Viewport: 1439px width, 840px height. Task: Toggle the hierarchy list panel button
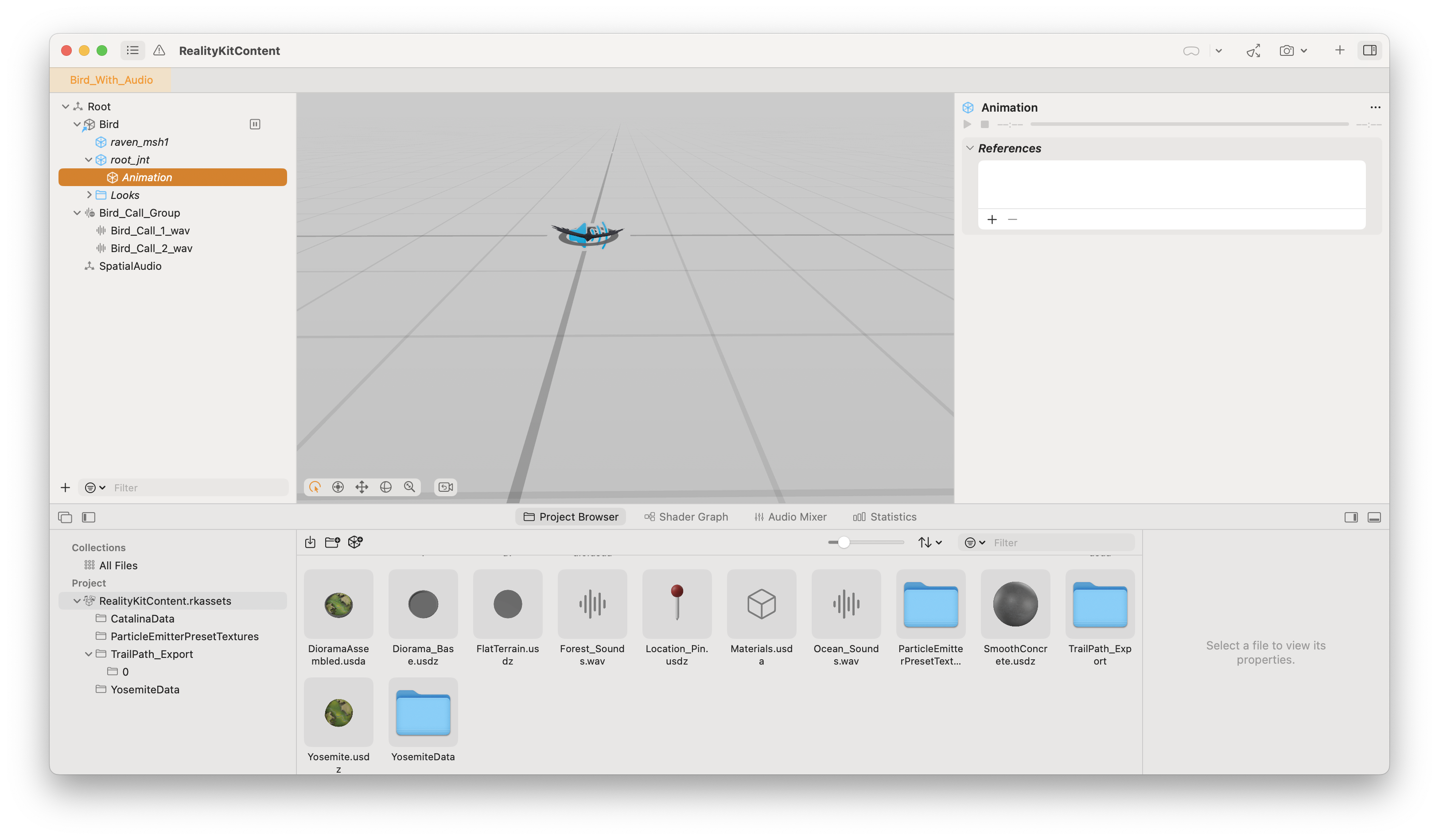pyautogui.click(x=132, y=50)
